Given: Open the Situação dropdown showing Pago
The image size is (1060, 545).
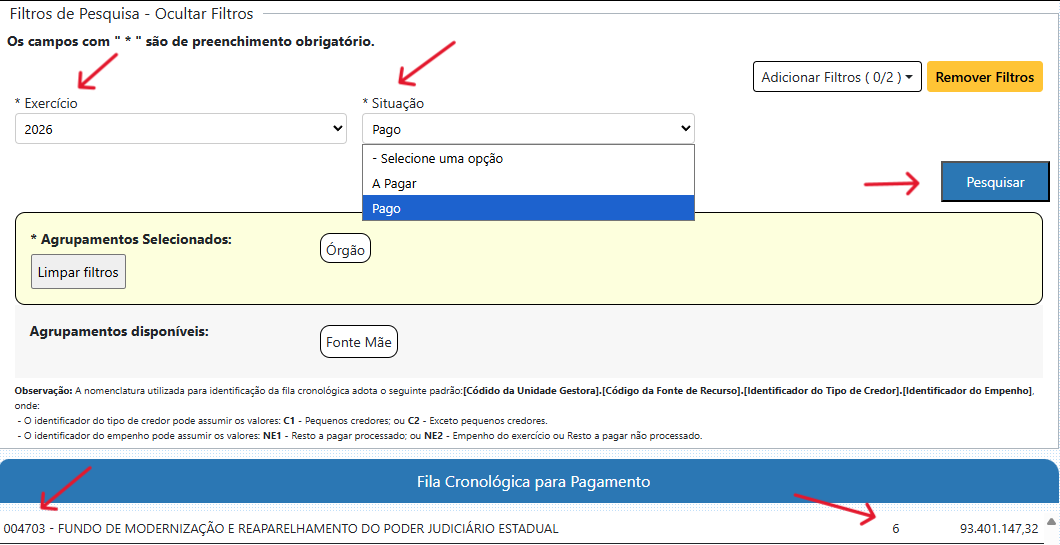Looking at the screenshot, I should 528,128.
